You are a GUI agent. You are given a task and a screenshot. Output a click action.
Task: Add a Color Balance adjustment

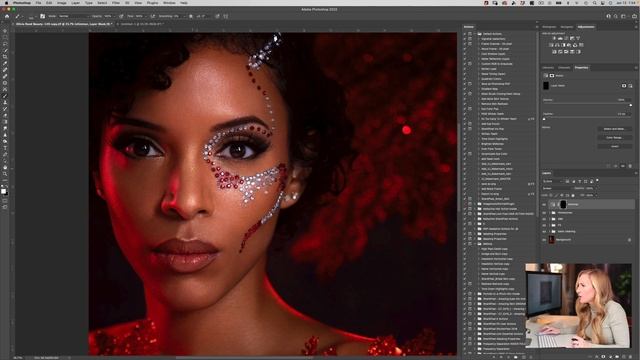(x=557, y=45)
